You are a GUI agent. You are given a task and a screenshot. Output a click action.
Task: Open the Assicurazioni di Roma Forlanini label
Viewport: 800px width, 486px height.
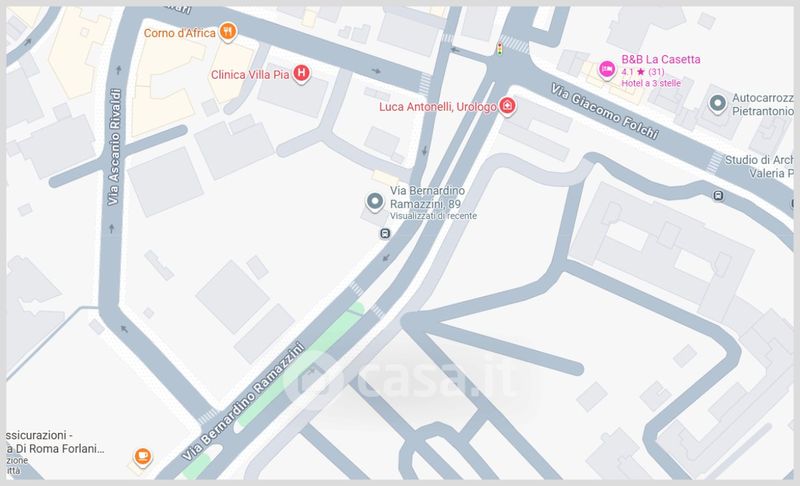(x=55, y=442)
